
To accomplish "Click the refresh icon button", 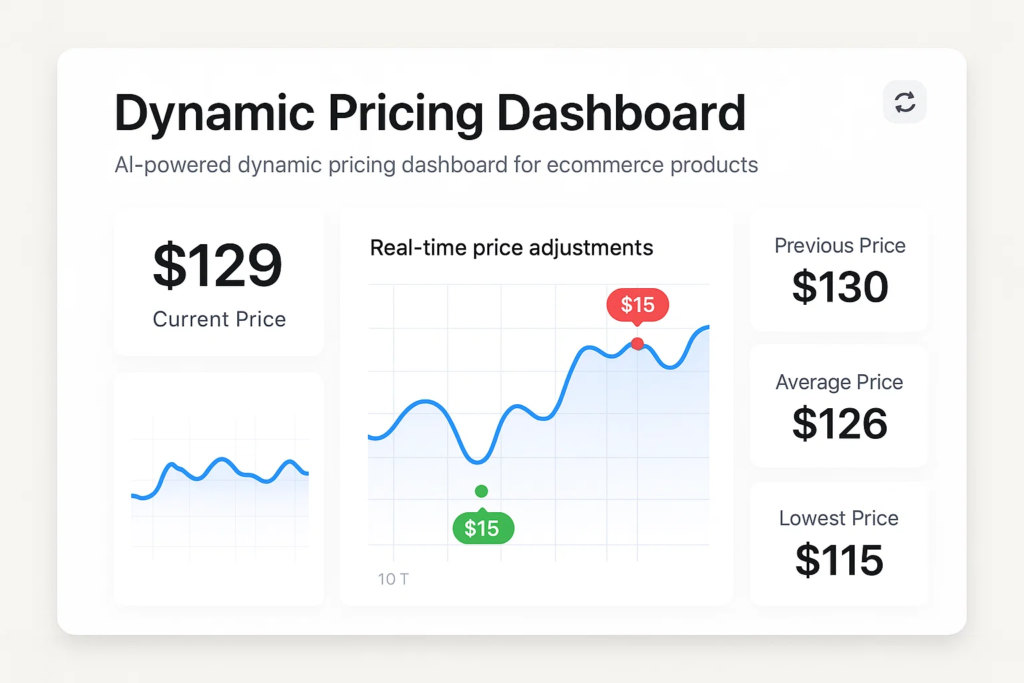I will [x=905, y=103].
